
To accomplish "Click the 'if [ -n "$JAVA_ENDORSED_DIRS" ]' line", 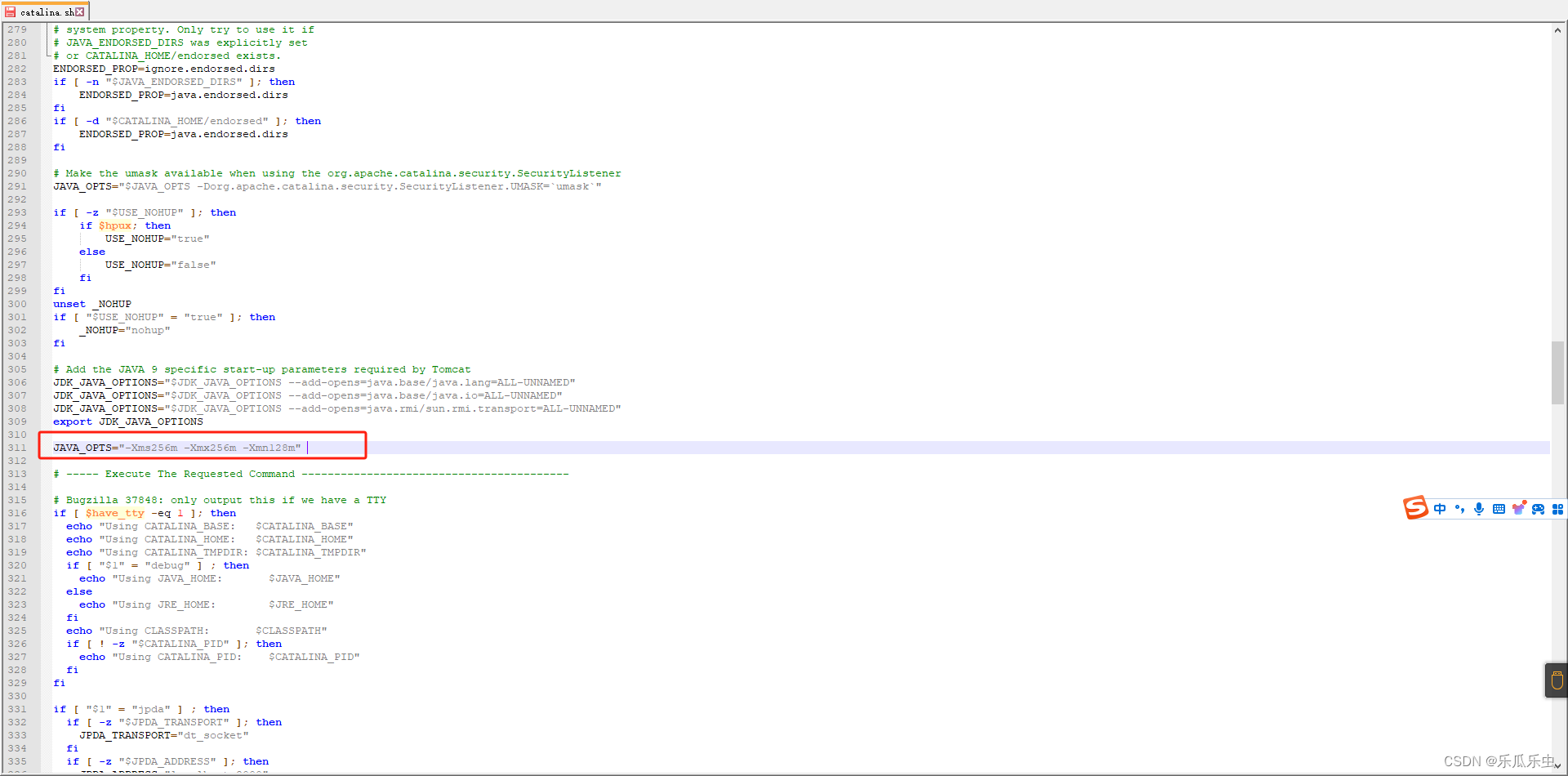I will [x=174, y=82].
